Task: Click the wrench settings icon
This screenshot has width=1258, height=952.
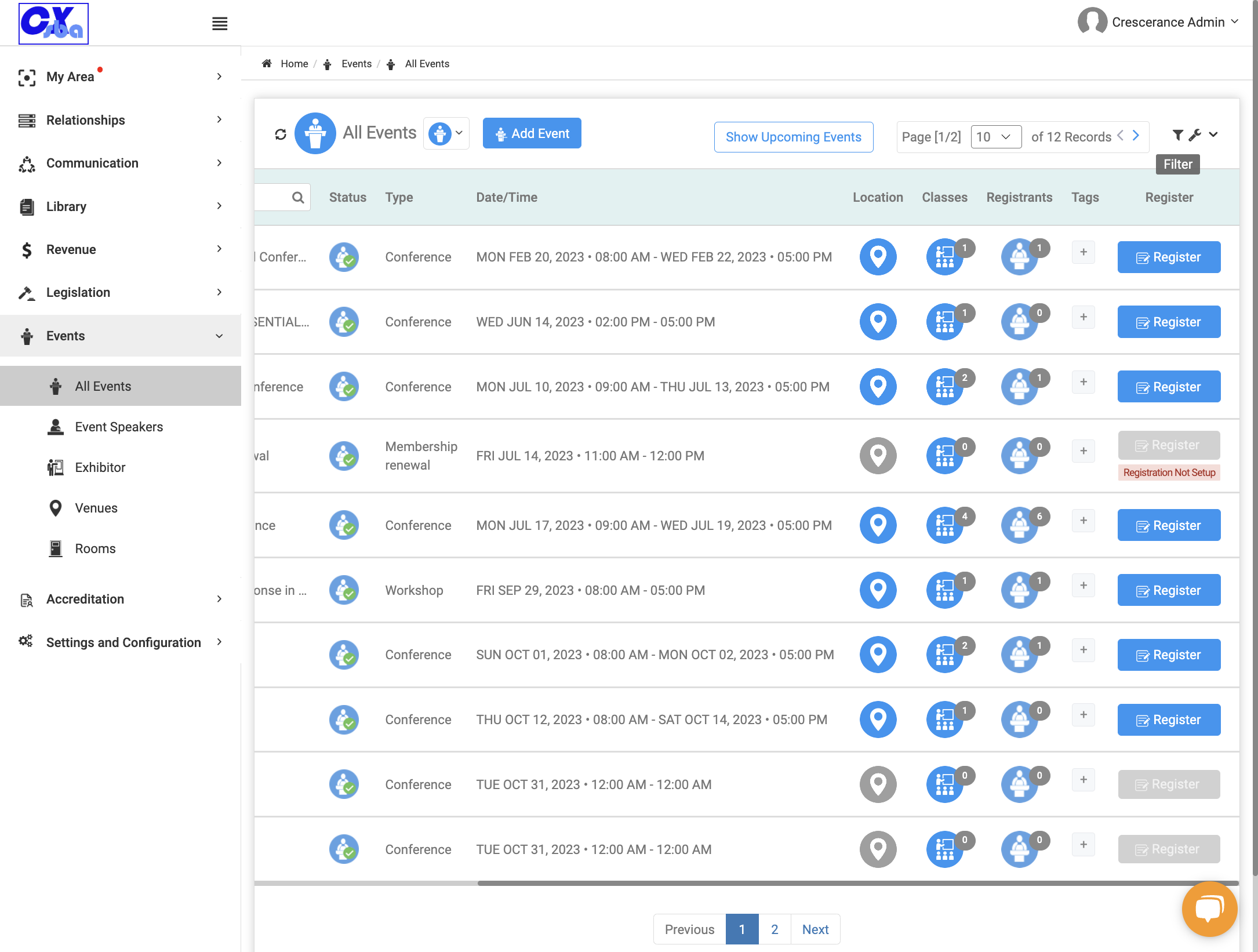Action: click(x=1195, y=135)
